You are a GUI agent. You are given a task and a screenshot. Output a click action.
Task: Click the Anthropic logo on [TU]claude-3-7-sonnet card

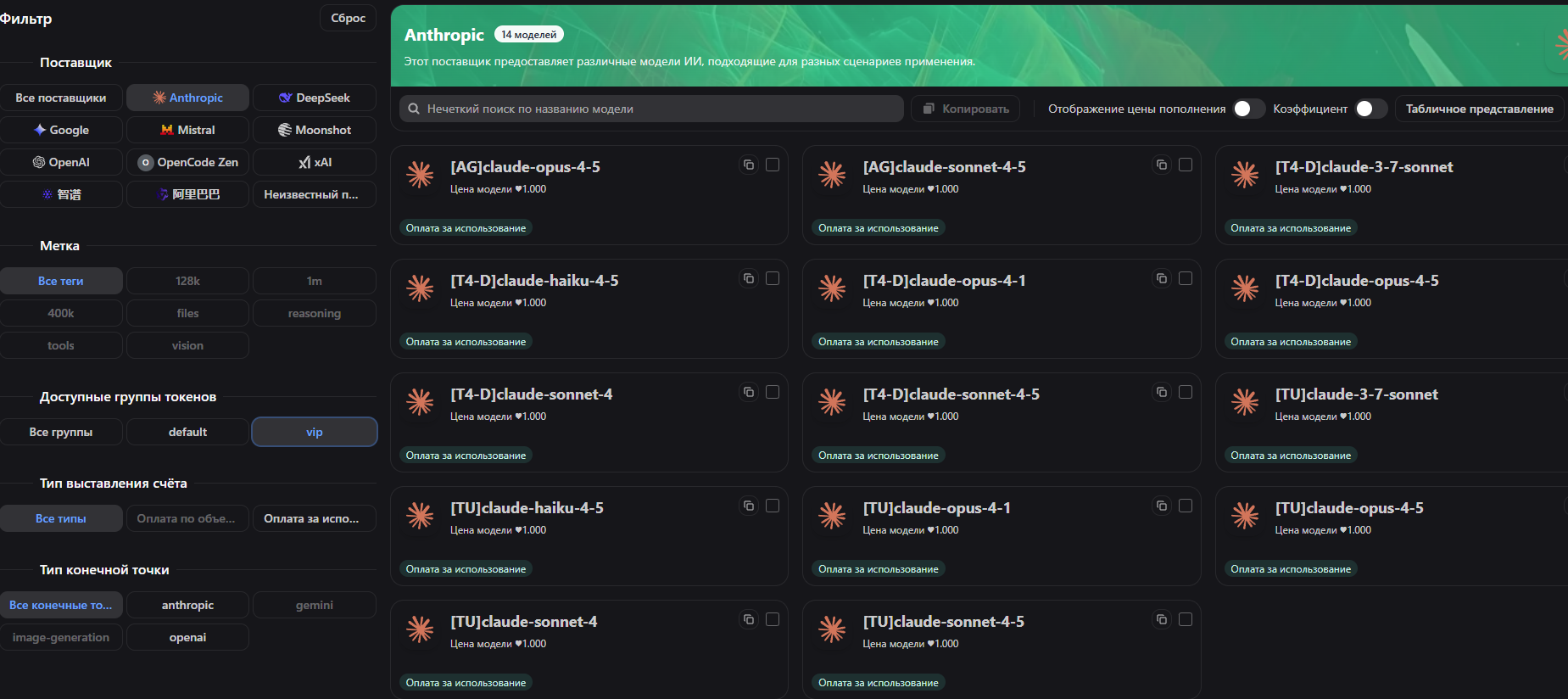(1245, 402)
